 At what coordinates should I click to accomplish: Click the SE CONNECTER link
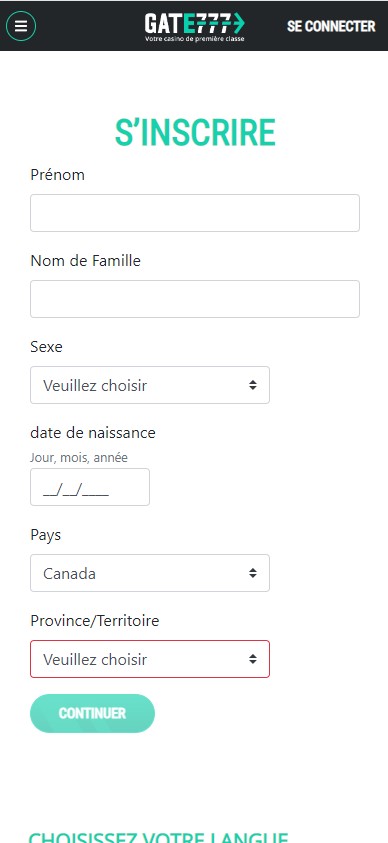[x=331, y=26]
